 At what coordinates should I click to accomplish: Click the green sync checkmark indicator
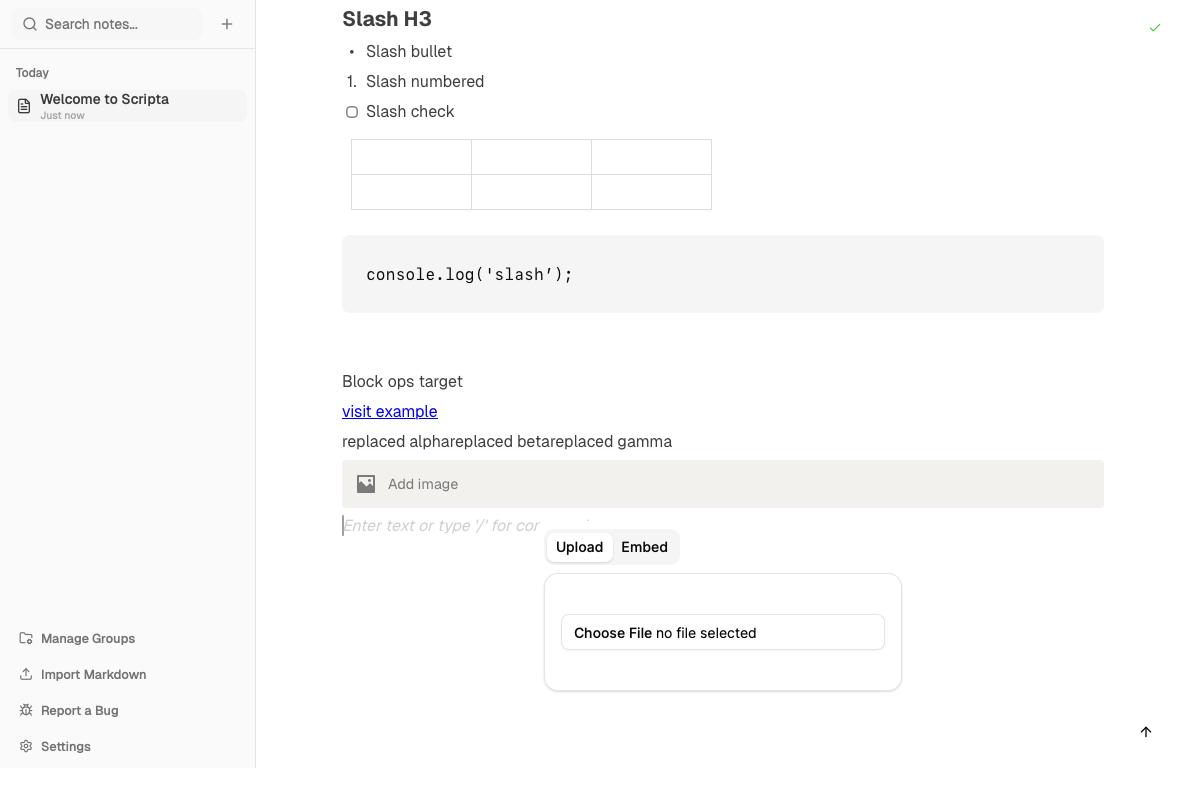pyautogui.click(x=1155, y=28)
